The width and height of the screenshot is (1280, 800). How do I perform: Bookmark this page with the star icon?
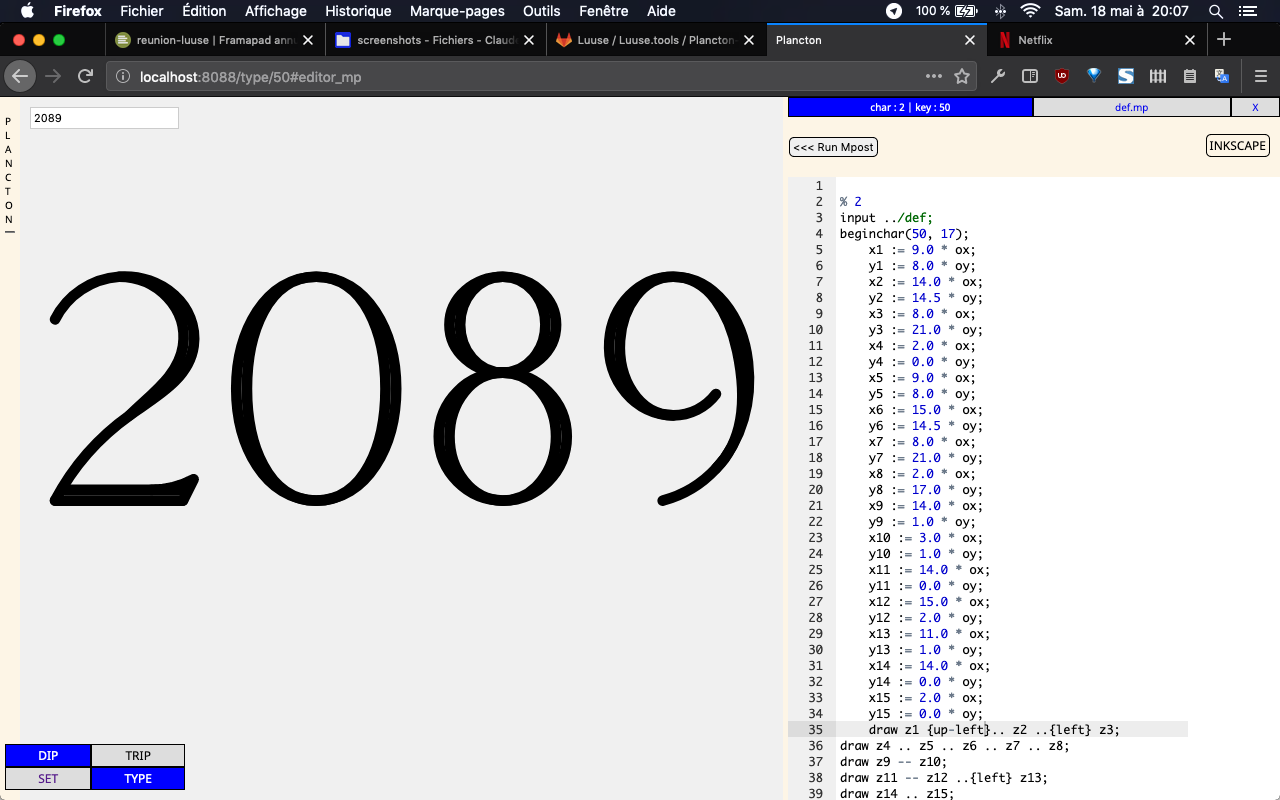point(962,76)
